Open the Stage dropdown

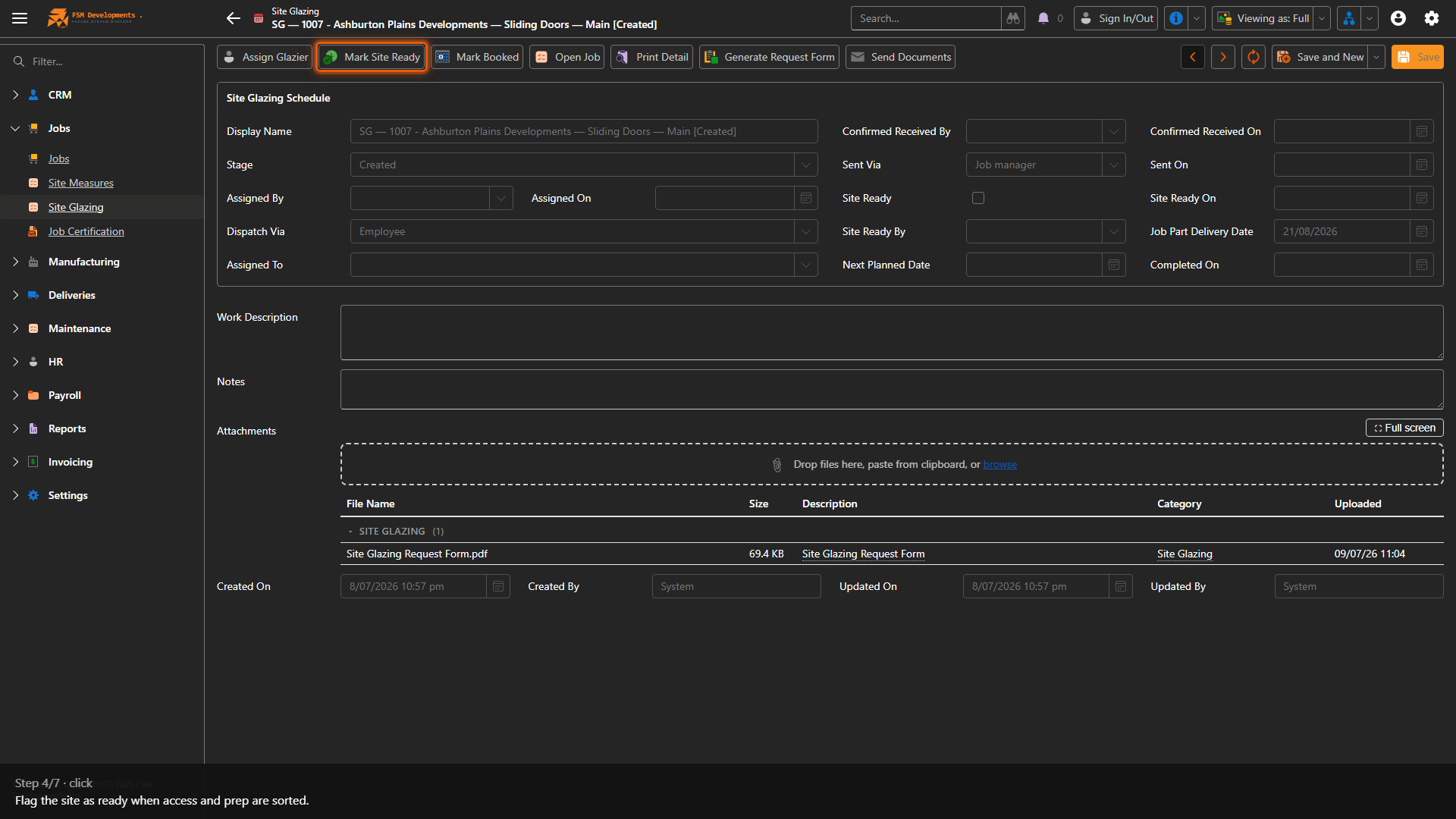(806, 165)
